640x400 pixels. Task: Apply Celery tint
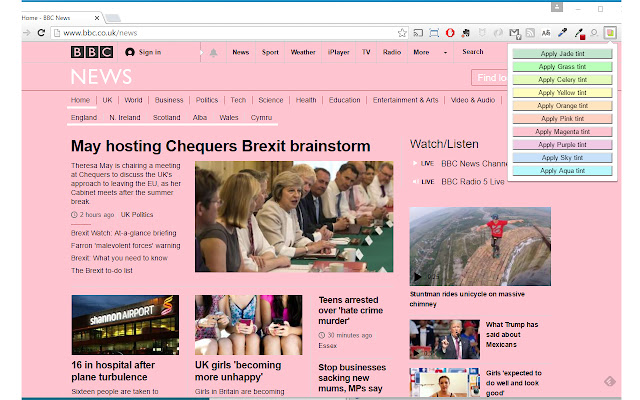click(562, 80)
